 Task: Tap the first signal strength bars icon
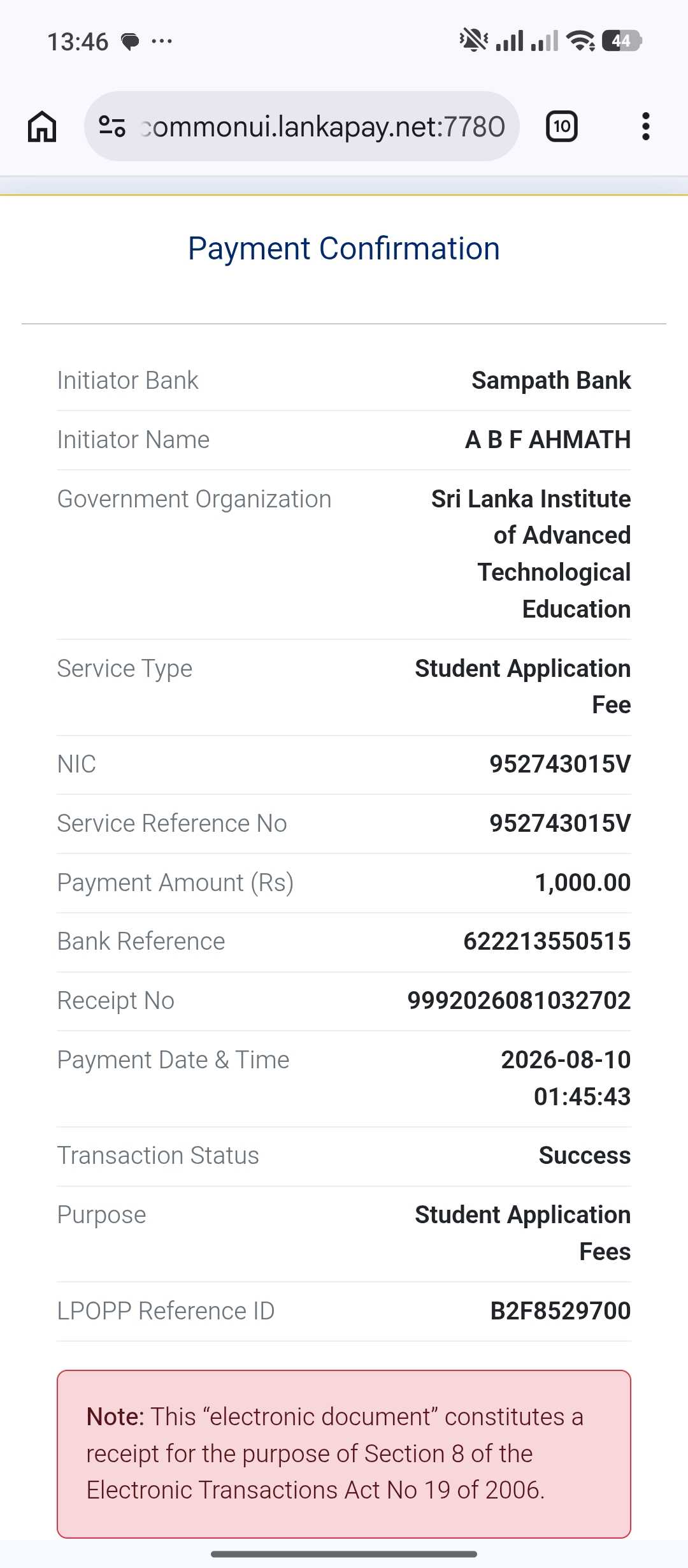pyautogui.click(x=510, y=41)
